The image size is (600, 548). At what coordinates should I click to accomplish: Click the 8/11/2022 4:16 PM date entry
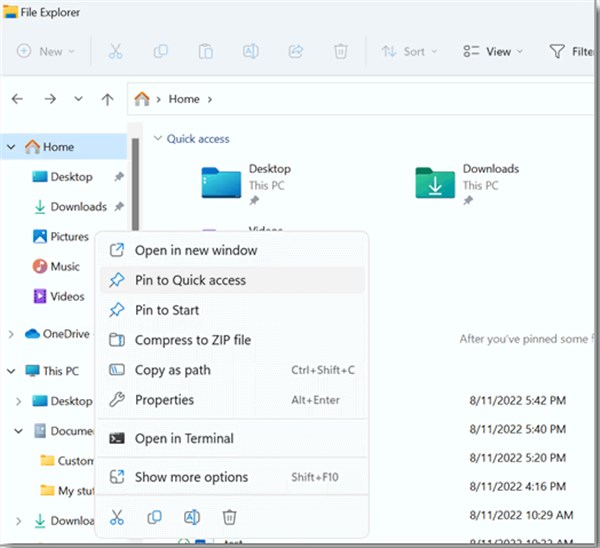click(x=517, y=486)
